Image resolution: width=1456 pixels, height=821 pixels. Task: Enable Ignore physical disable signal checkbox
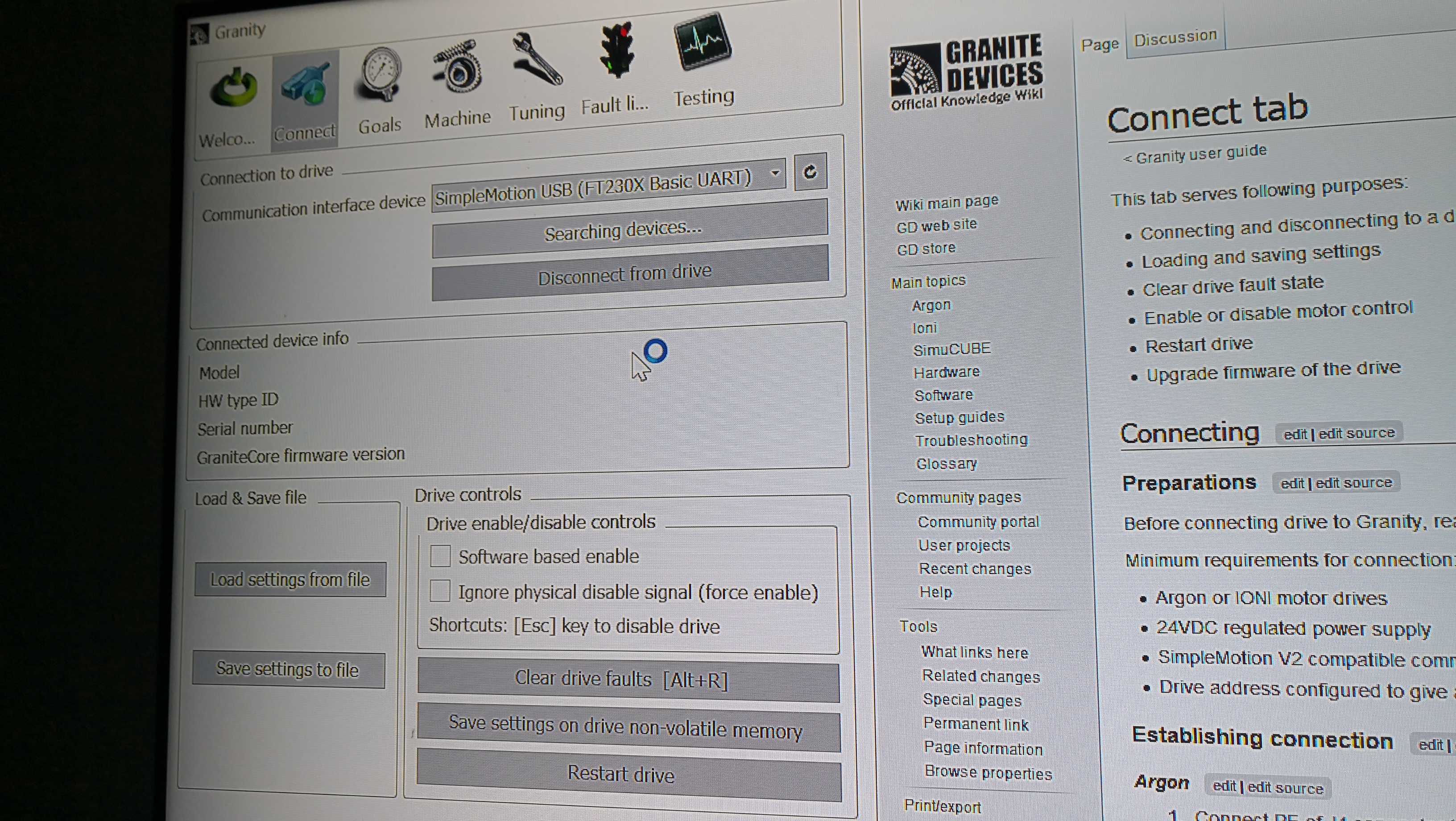point(438,592)
